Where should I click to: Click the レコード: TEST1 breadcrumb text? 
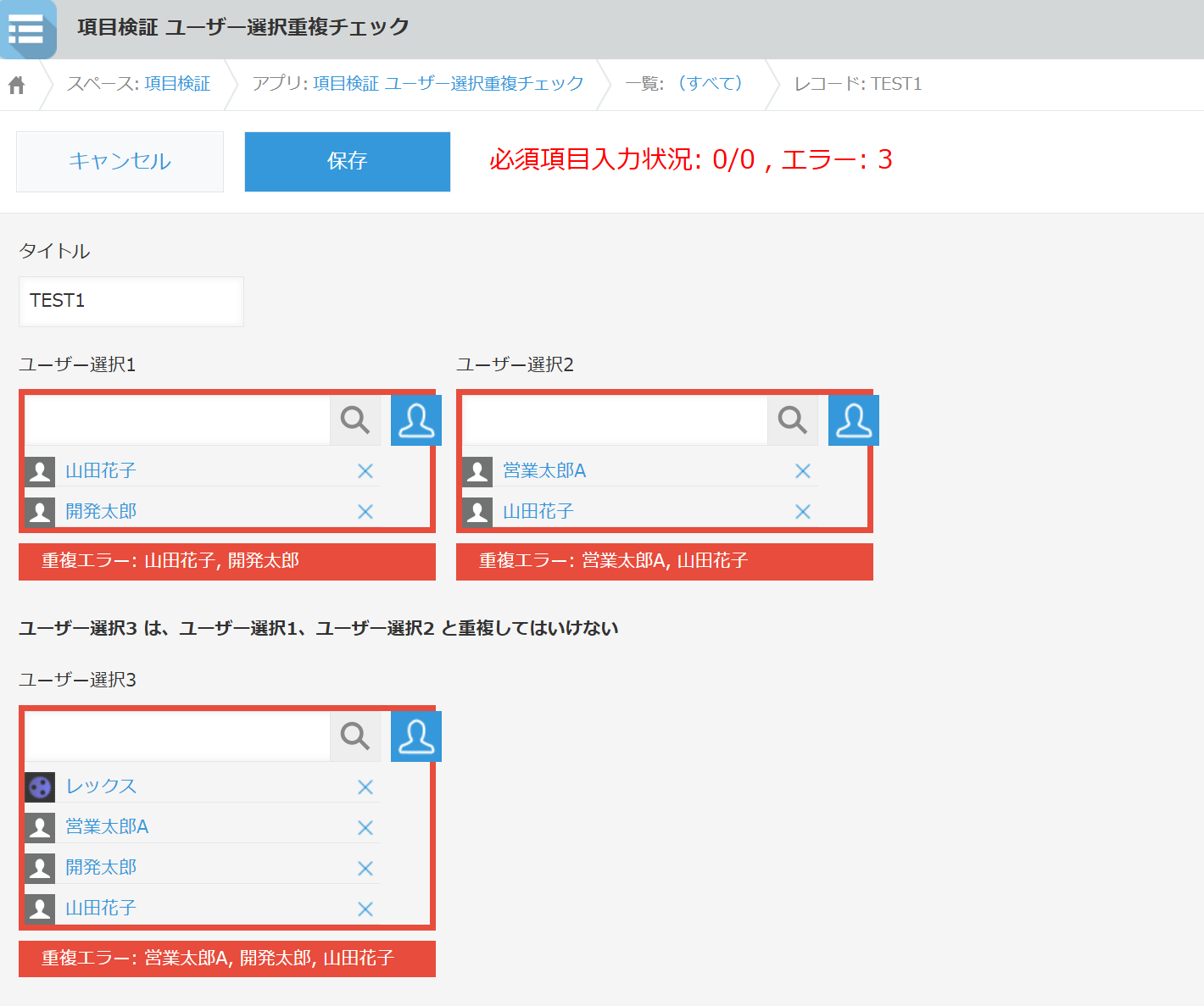(857, 84)
